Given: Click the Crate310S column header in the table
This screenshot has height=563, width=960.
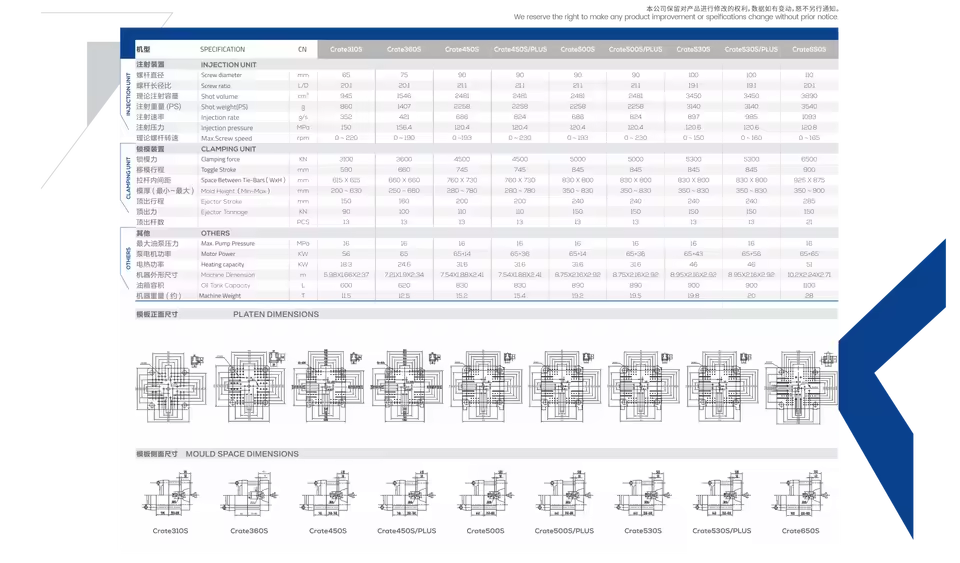Looking at the screenshot, I should 346,50.
